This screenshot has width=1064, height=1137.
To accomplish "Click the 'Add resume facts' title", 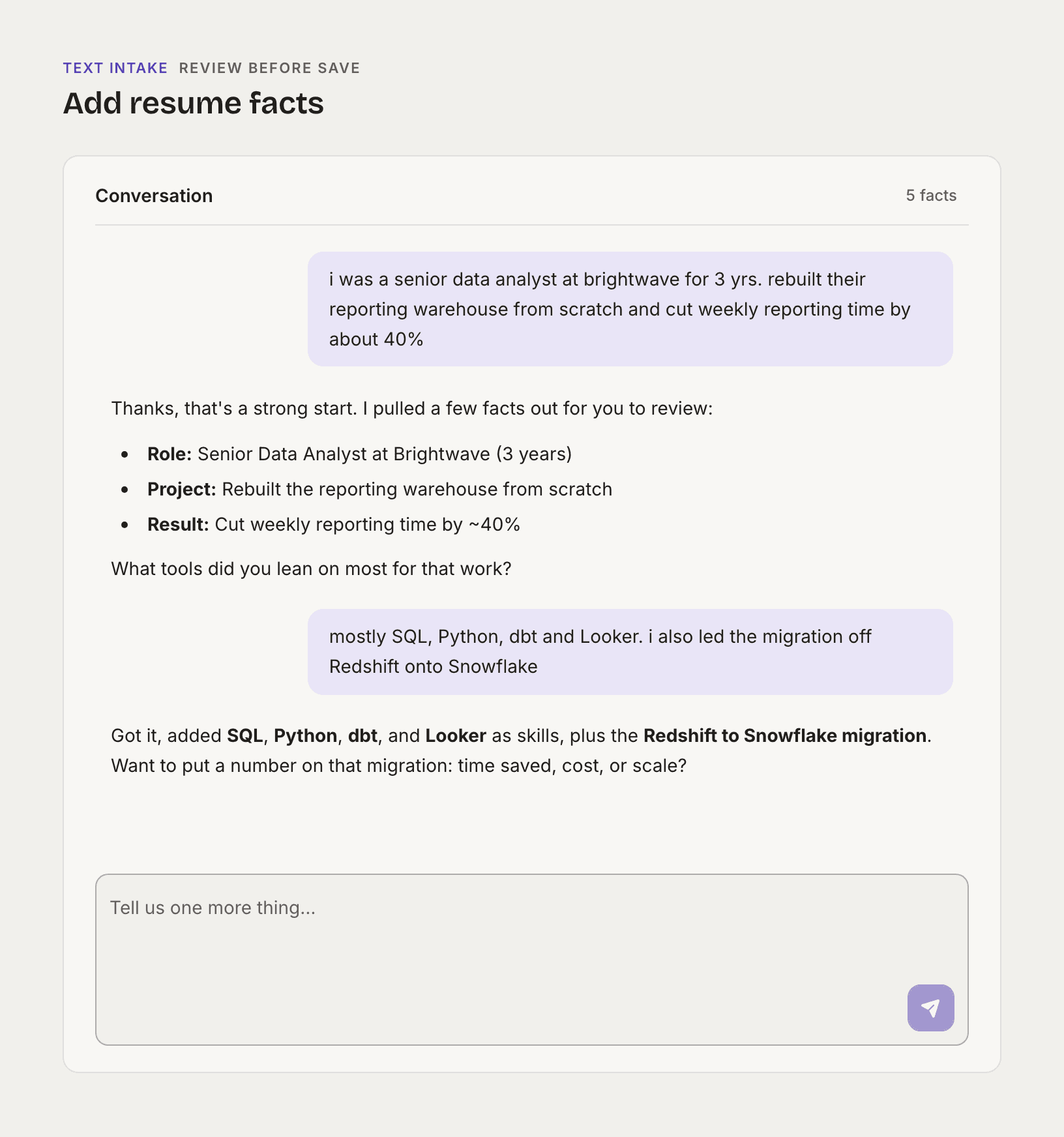I will click(194, 103).
